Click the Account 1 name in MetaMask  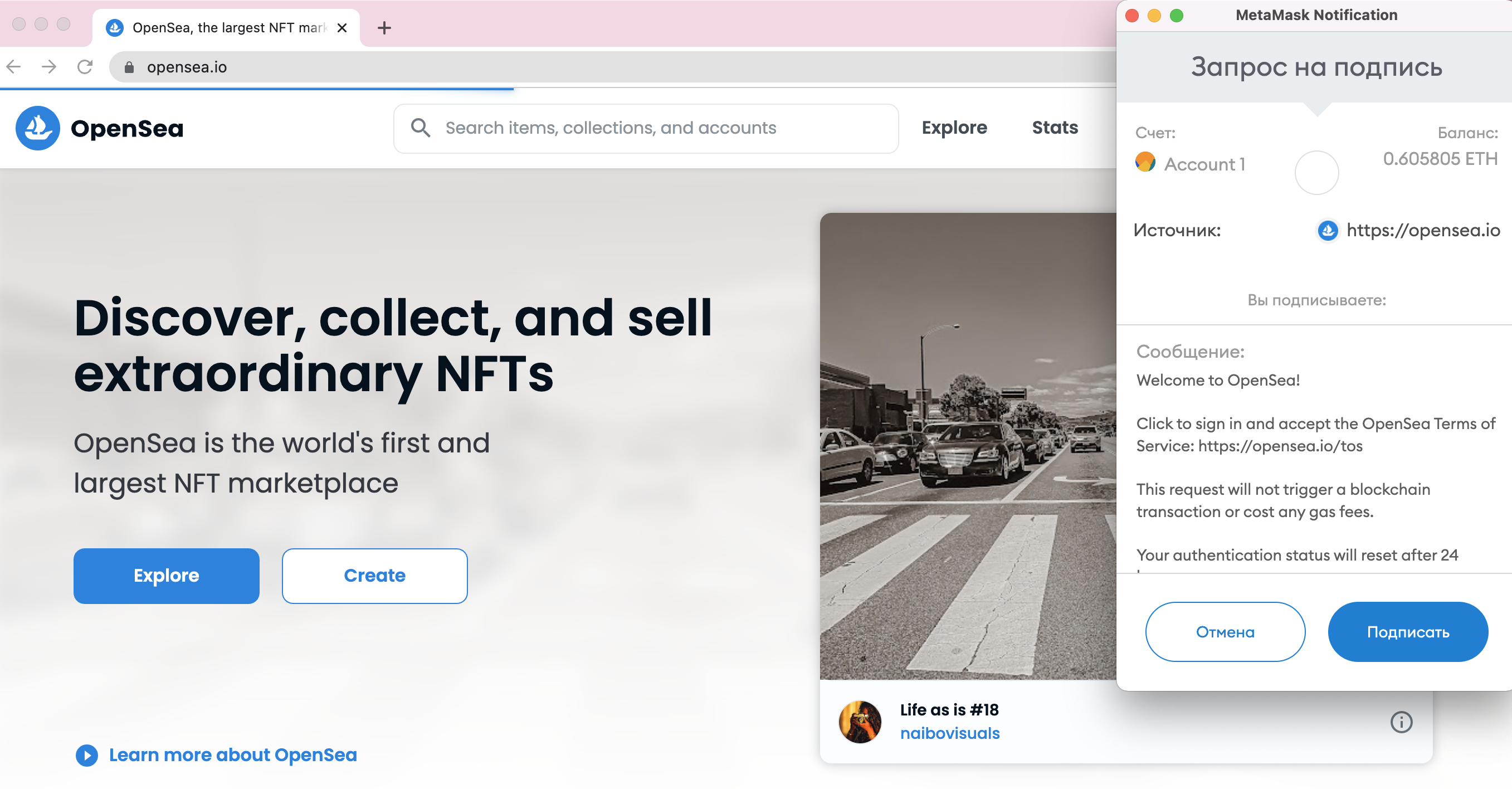coord(1204,164)
